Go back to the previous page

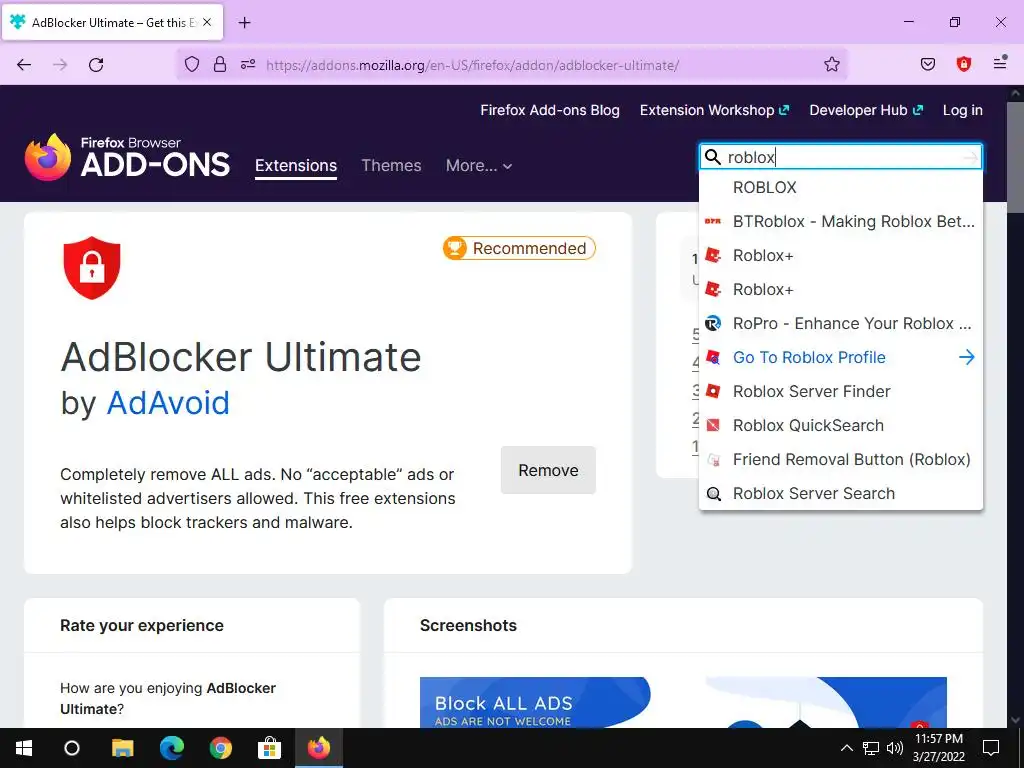(24, 65)
